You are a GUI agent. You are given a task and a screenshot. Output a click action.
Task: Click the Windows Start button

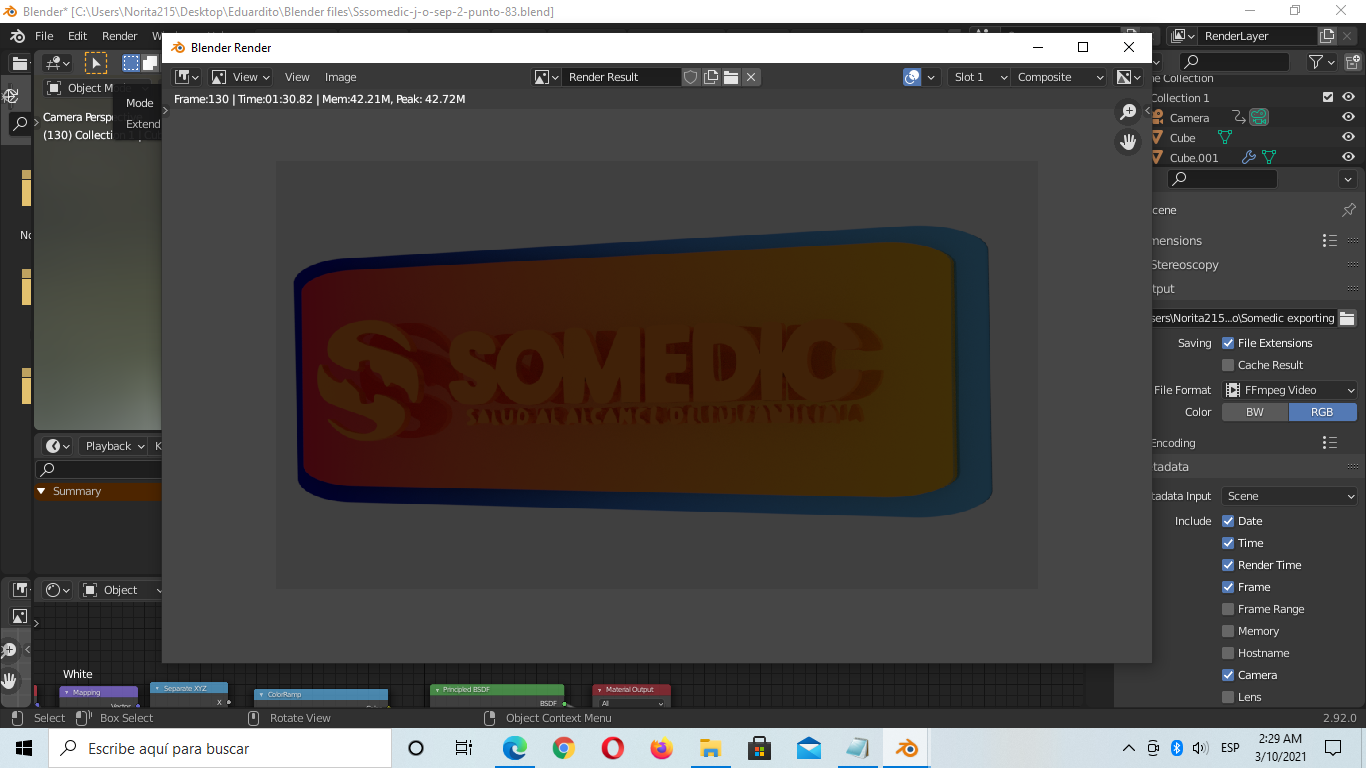[x=24, y=748]
